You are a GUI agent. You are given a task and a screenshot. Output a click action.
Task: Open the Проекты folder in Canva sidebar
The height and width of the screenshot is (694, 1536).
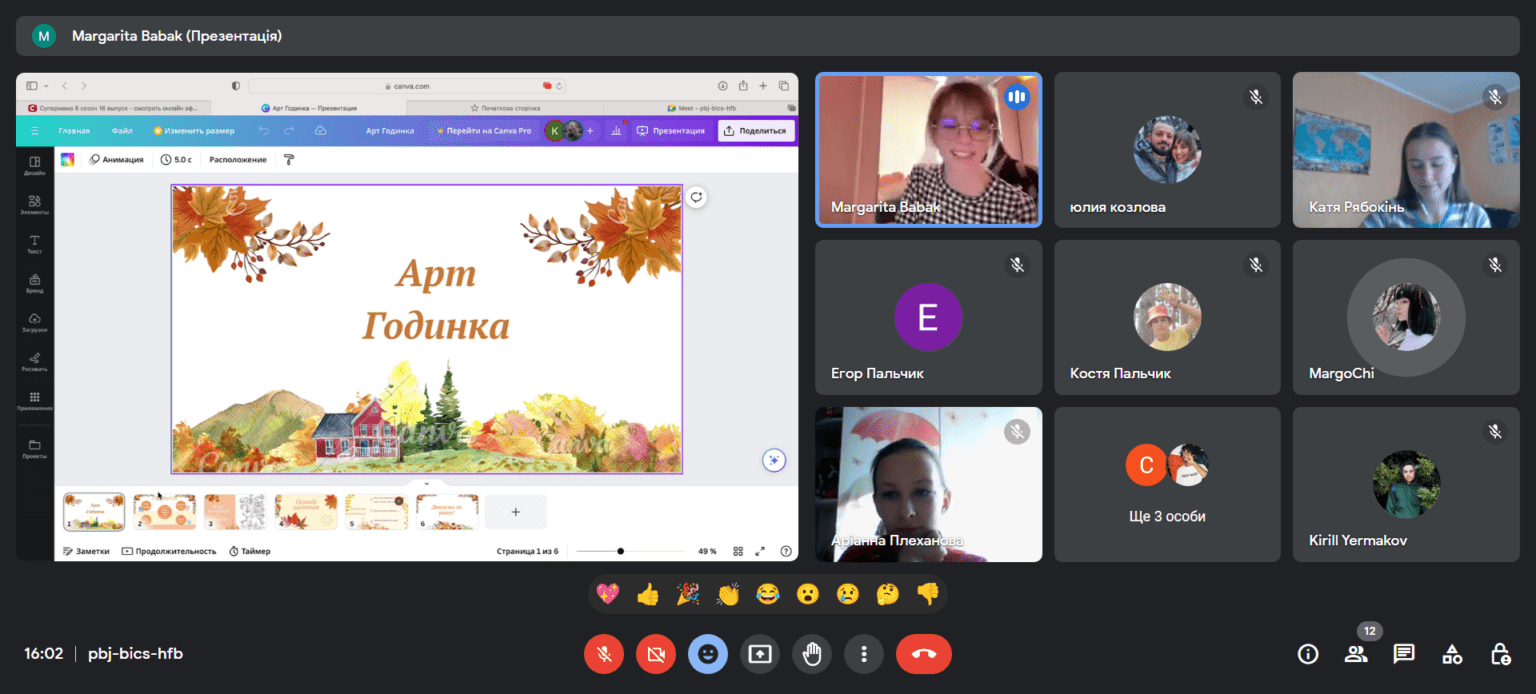[x=34, y=448]
